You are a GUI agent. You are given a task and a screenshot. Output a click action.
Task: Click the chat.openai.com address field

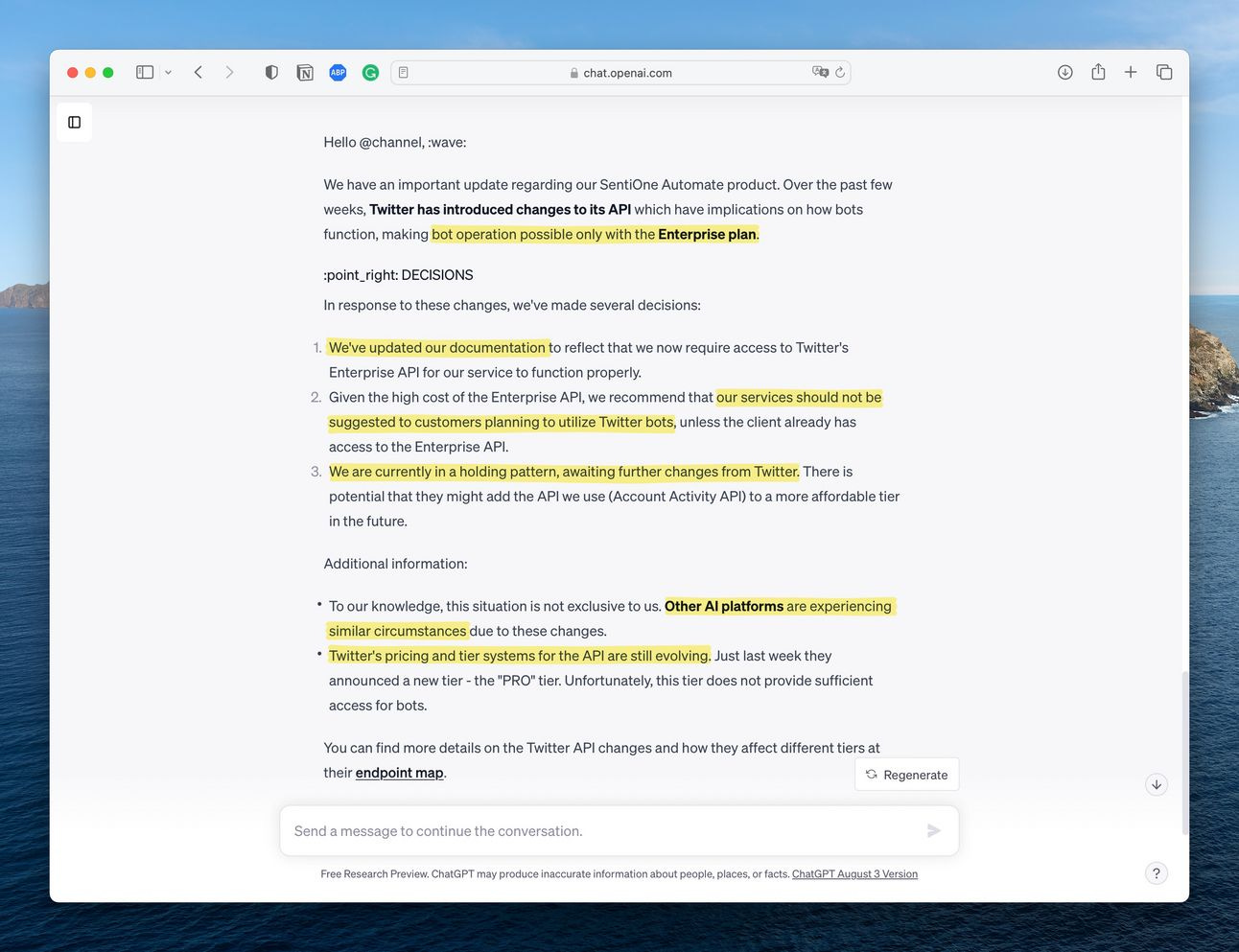click(x=620, y=72)
